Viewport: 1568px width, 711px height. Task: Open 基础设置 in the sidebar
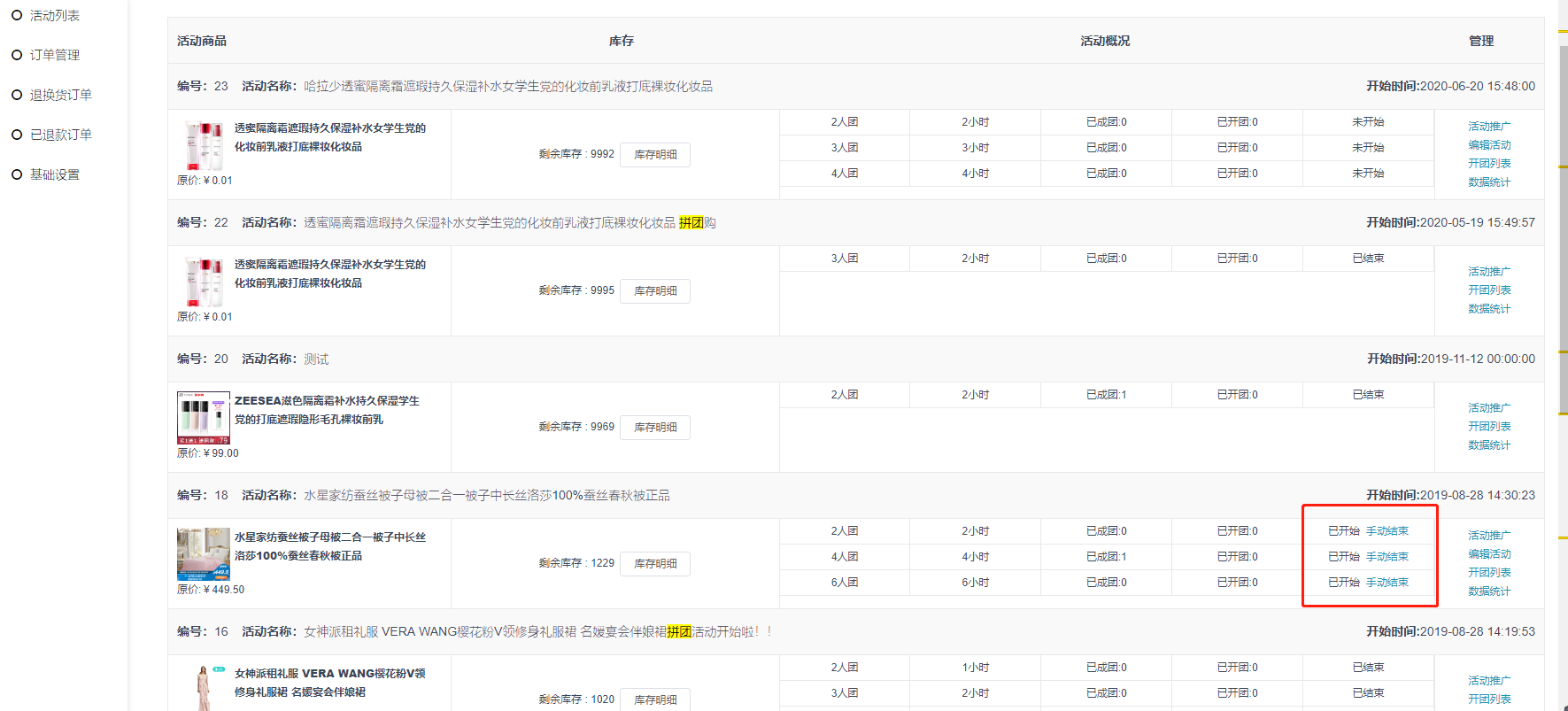tap(54, 174)
